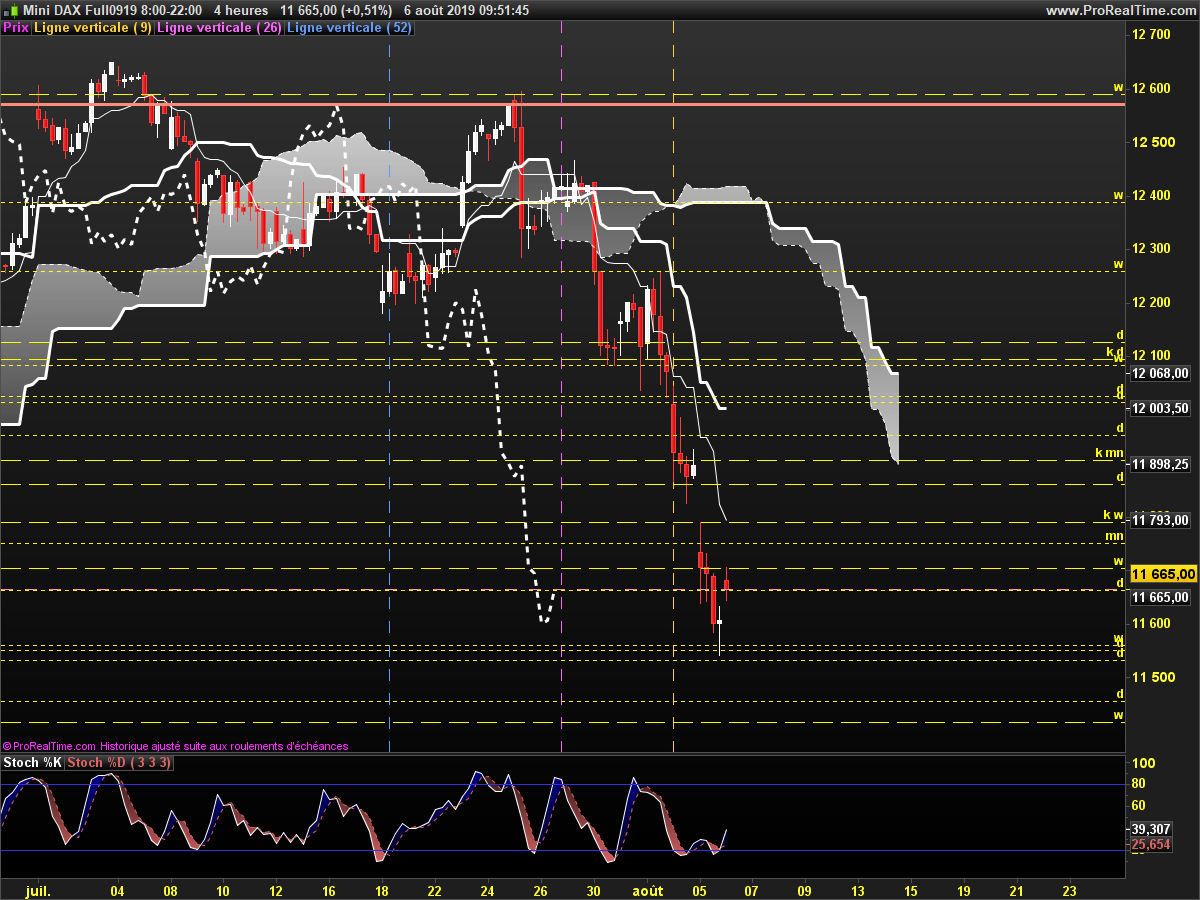
Task: Click the 'k w' pivot level label
Action: (x=1114, y=515)
